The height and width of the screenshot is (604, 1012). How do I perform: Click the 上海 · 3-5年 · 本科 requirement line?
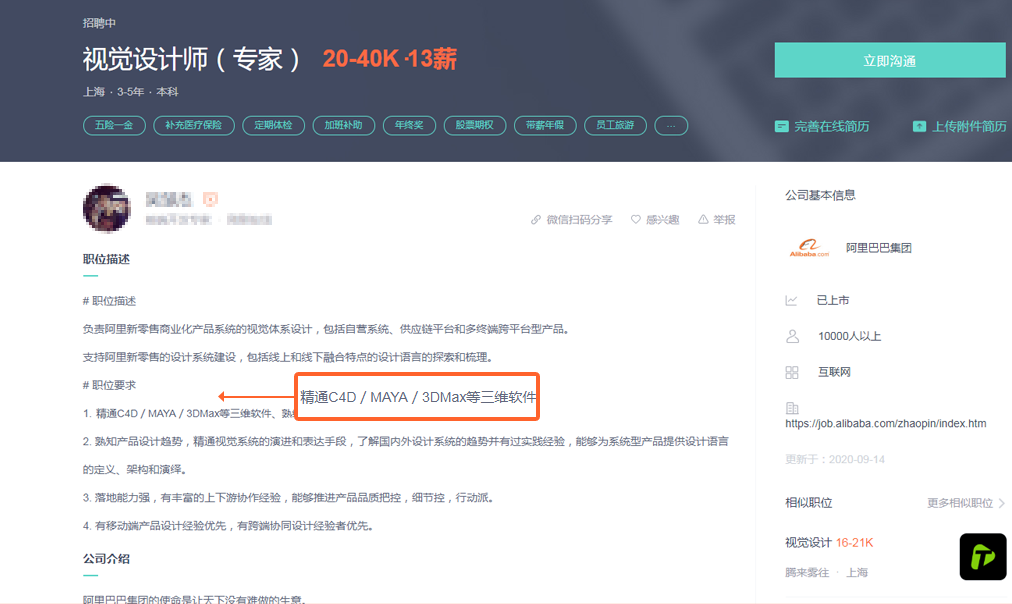click(130, 92)
